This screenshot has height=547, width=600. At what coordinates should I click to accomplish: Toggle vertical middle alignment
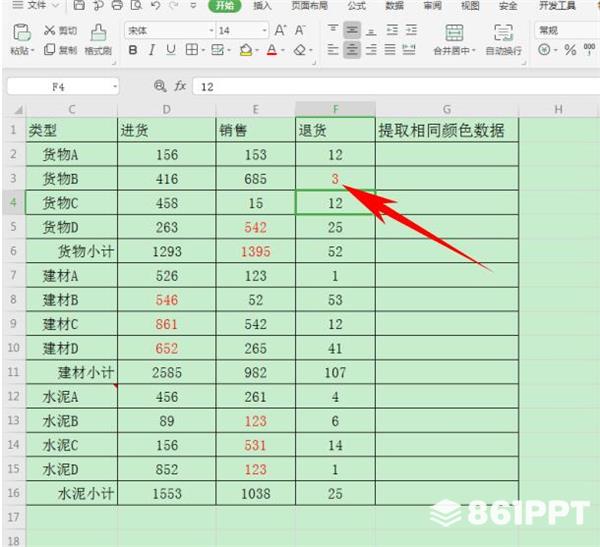(x=352, y=30)
